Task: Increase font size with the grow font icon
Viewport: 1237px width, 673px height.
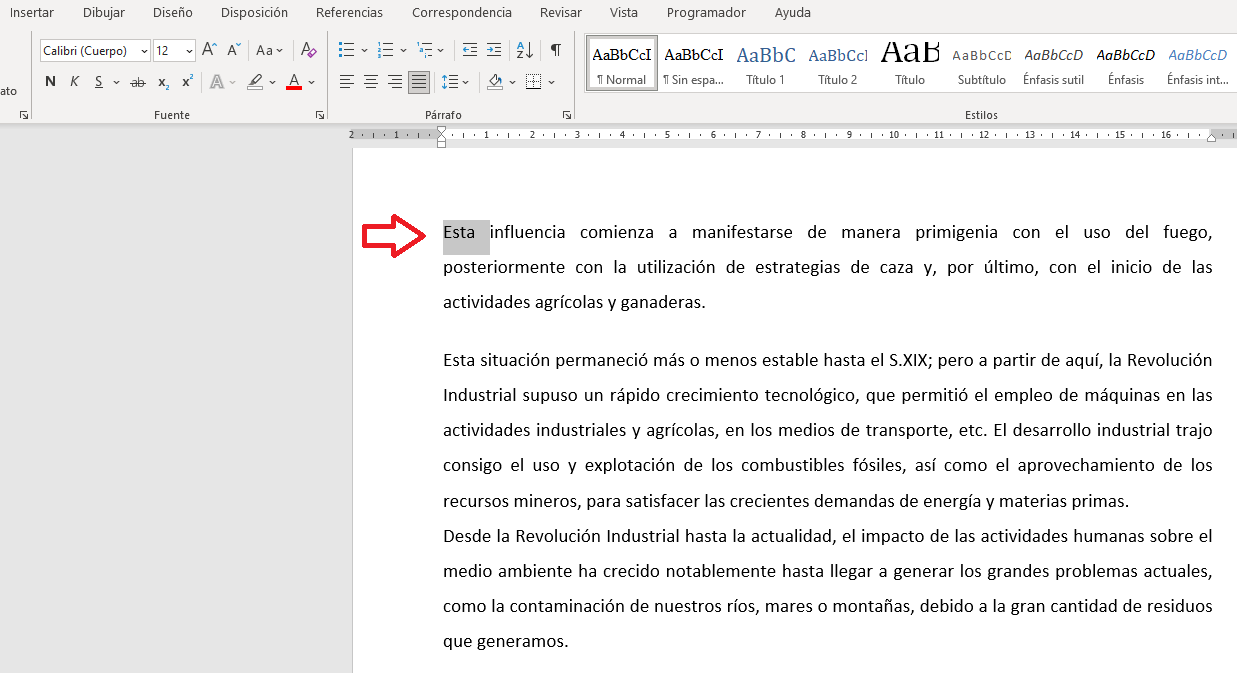Action: 209,50
